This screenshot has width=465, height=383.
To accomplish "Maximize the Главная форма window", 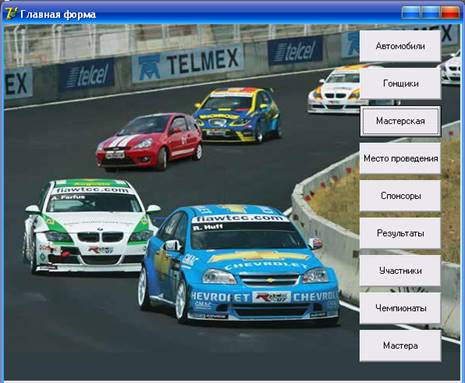I will click(430, 13).
